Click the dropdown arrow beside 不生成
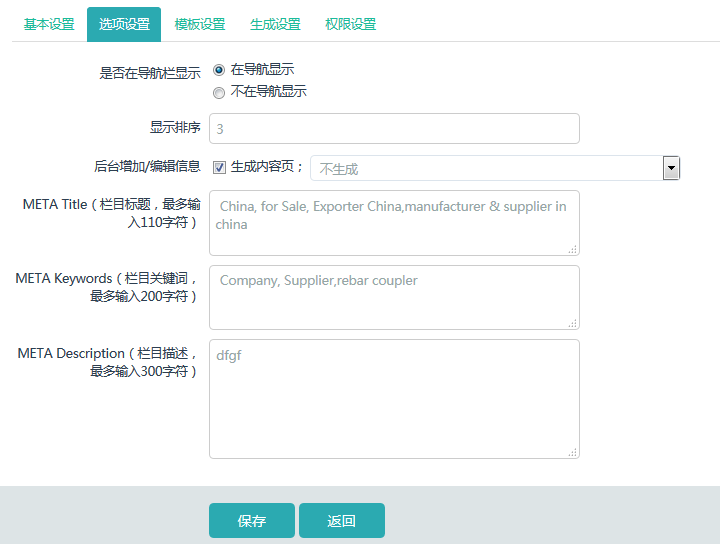 pos(671,168)
